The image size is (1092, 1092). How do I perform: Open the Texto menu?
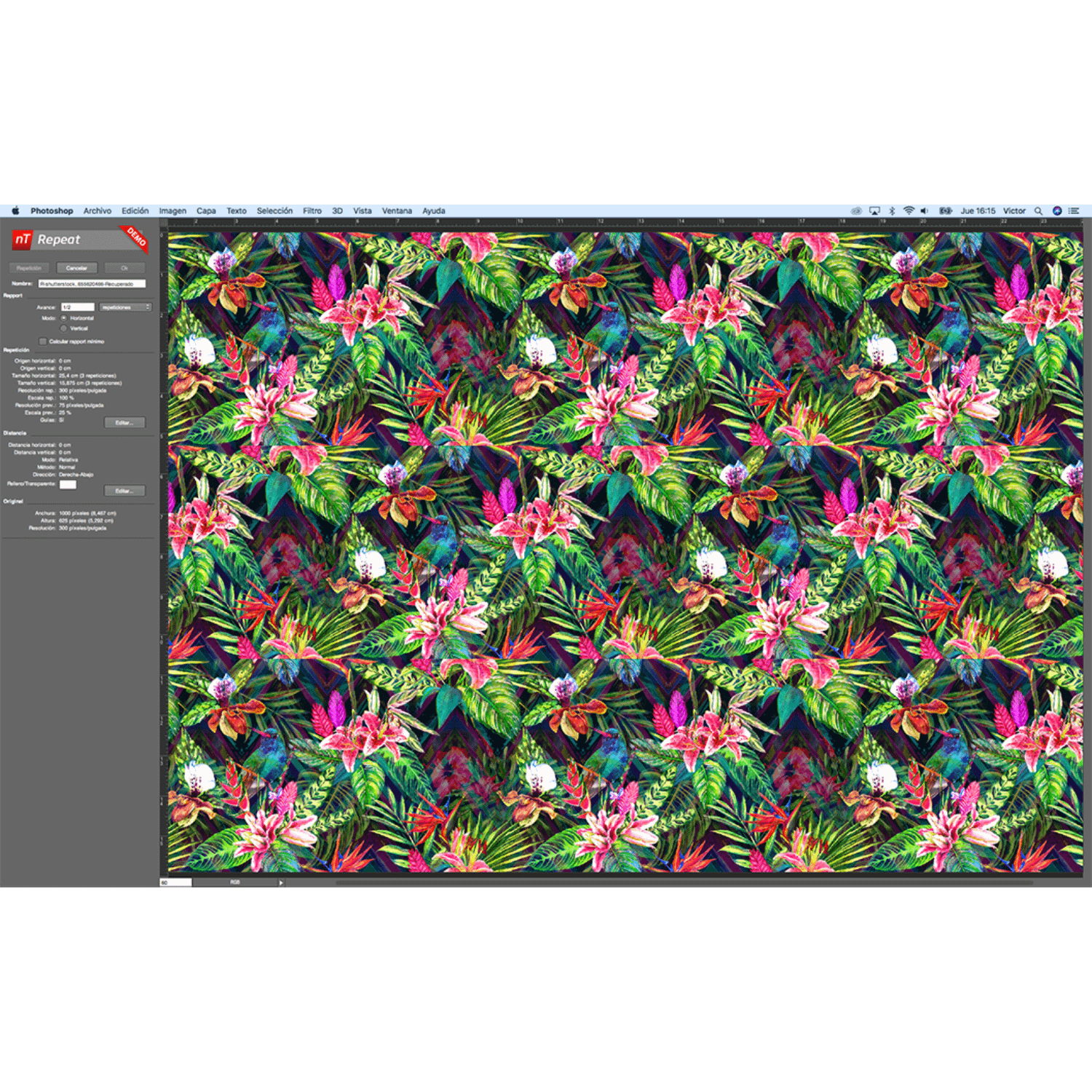coord(236,211)
